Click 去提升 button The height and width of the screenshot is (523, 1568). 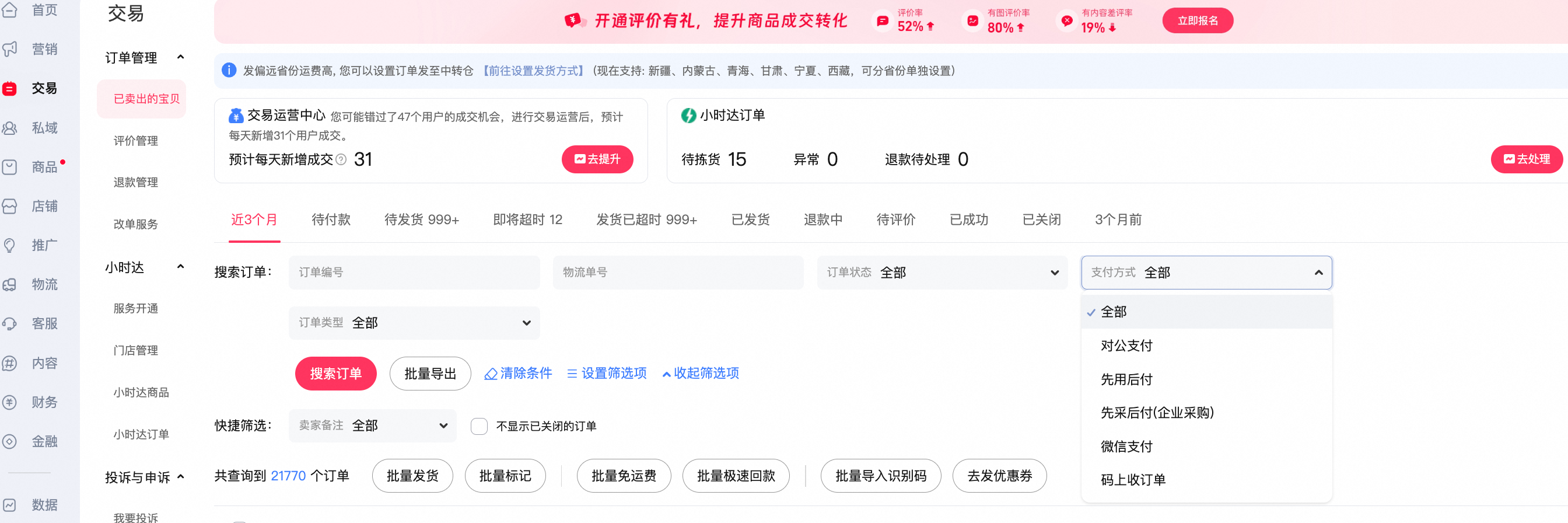[597, 159]
